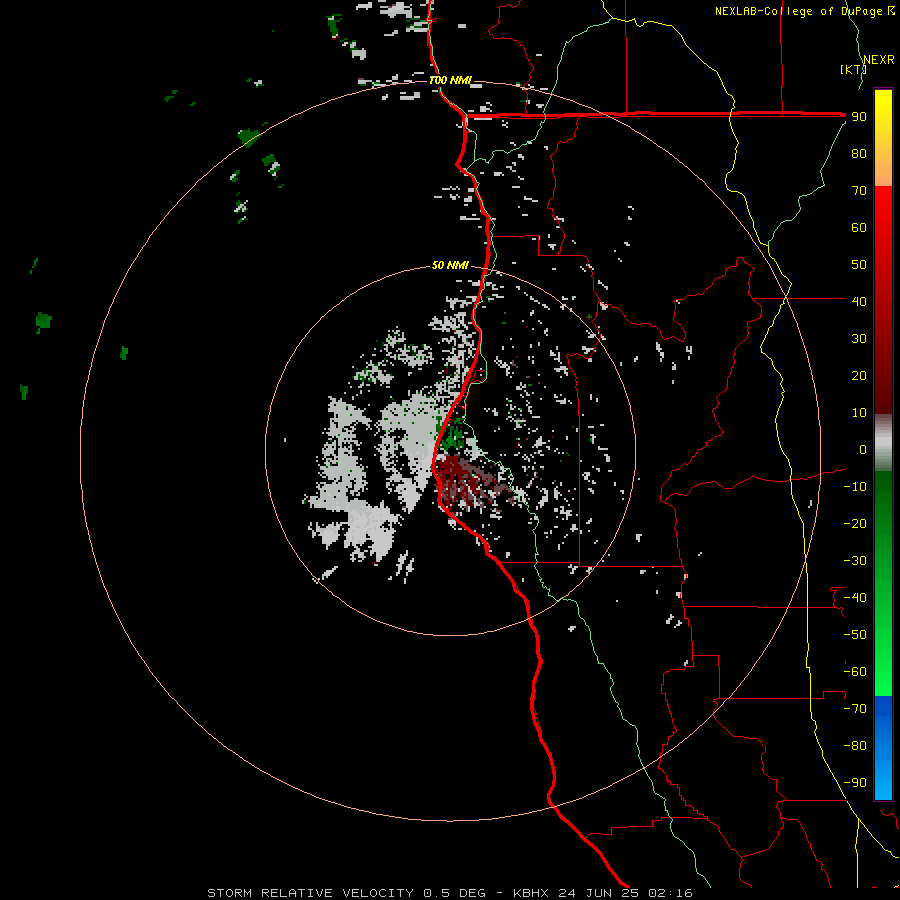Pick the blue segment of the color bar
The height and width of the screenshot is (900, 900).
[x=883, y=748]
